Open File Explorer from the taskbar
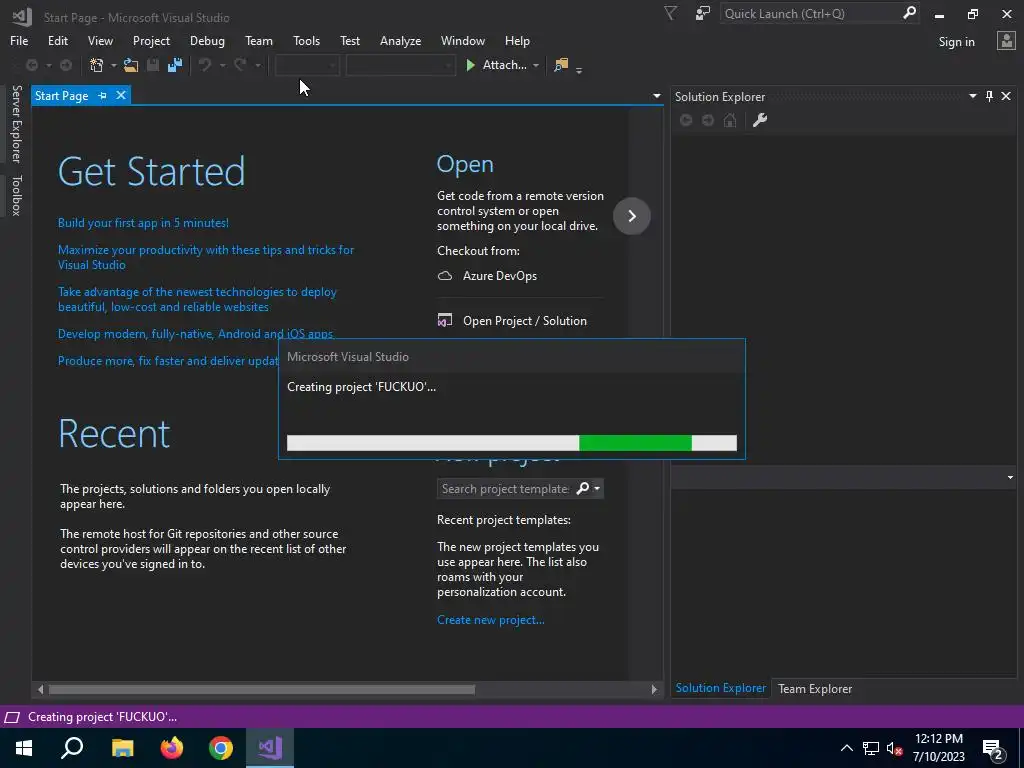 (123, 748)
